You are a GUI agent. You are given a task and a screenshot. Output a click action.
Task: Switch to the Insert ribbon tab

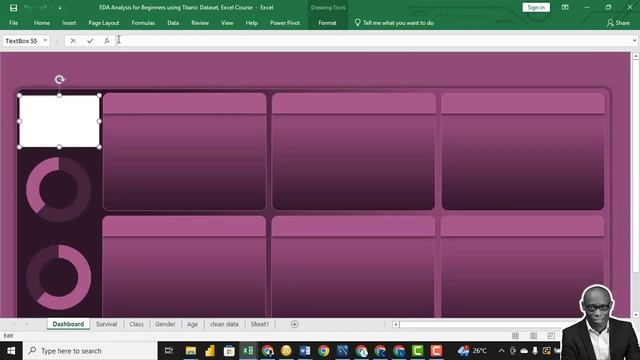tap(69, 23)
